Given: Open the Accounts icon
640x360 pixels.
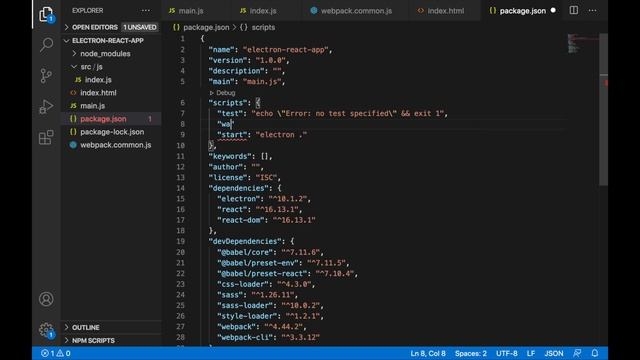Looking at the screenshot, I should tap(46, 299).
